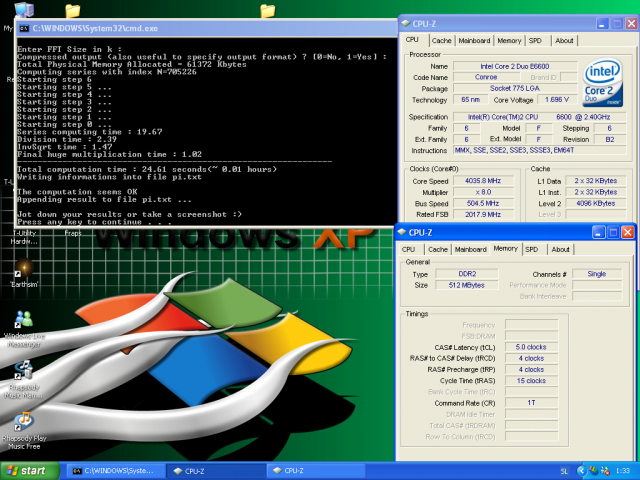The height and width of the screenshot is (480, 640).
Task: Click the CAS# Latency value 5.0 clocks
Action: pos(531,347)
